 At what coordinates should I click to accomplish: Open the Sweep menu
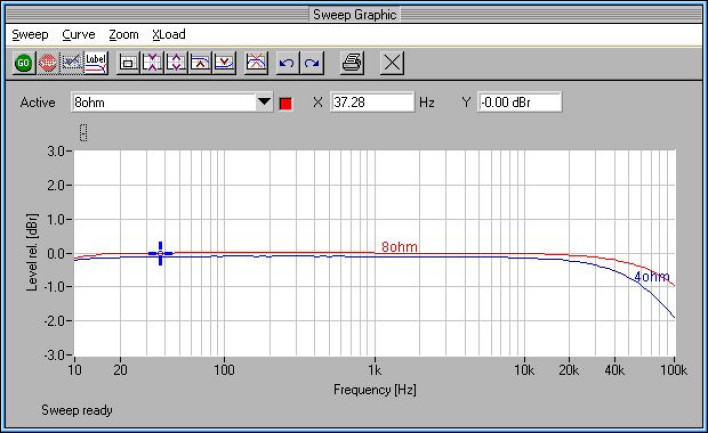(x=30, y=34)
